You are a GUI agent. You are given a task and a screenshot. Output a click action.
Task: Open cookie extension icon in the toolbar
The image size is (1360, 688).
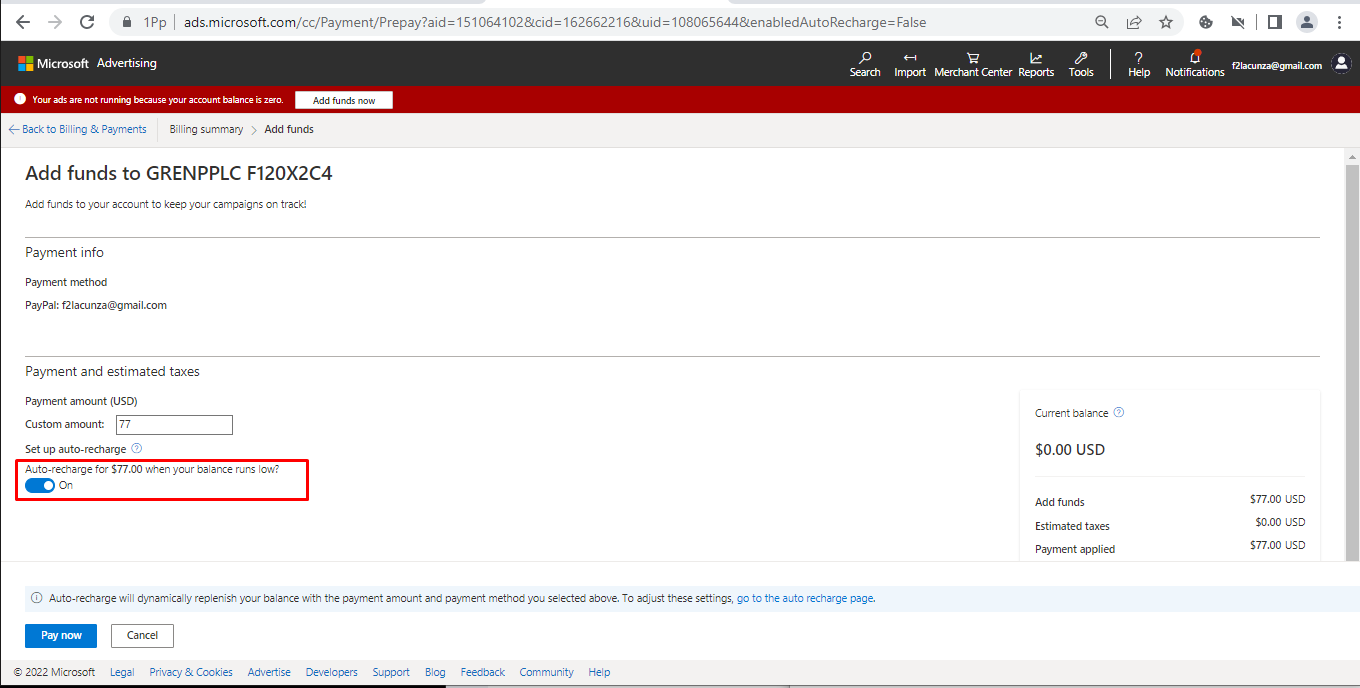point(1206,22)
